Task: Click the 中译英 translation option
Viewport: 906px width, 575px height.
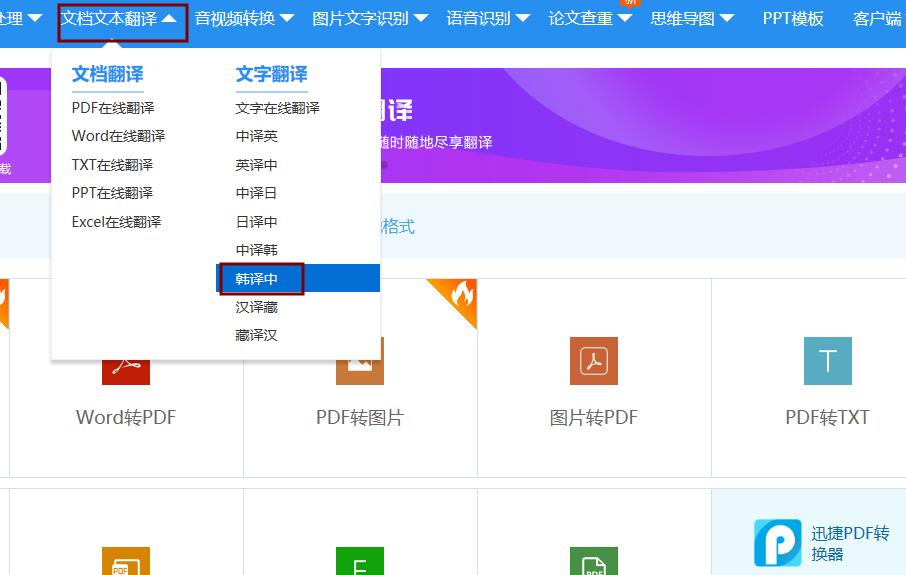Action: click(x=257, y=136)
